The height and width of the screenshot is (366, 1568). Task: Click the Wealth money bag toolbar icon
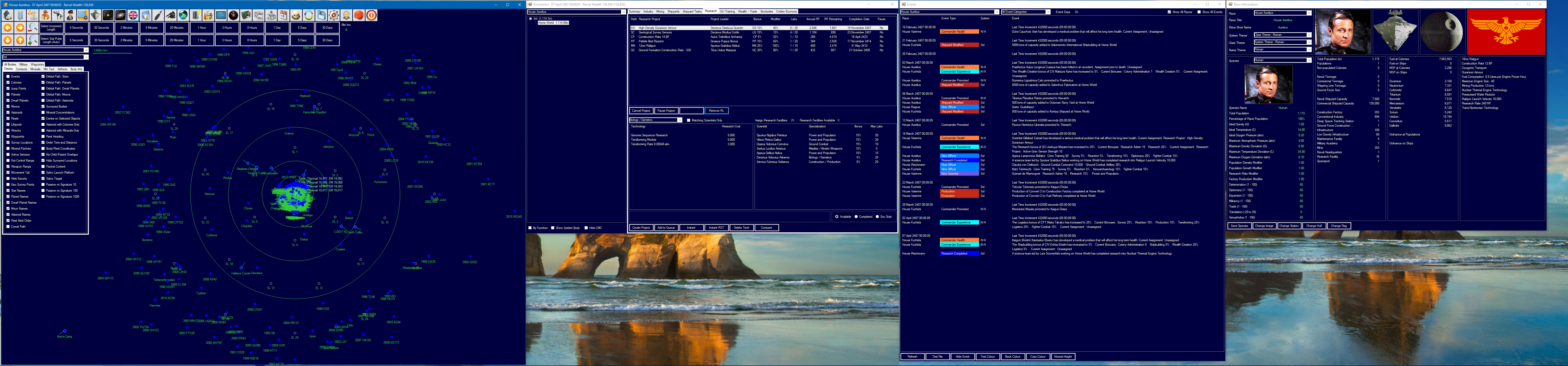pyautogui.click(x=45, y=15)
